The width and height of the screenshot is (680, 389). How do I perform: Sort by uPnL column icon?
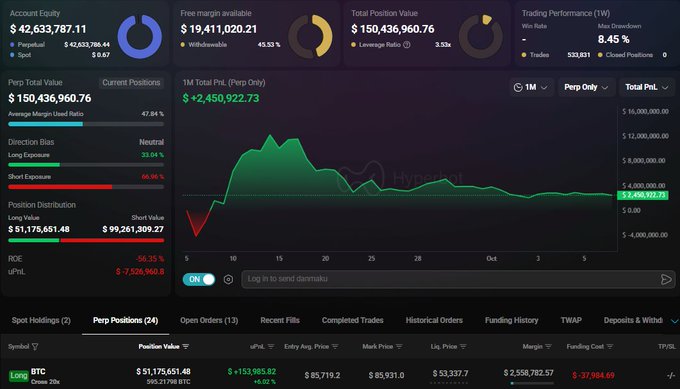click(x=271, y=347)
